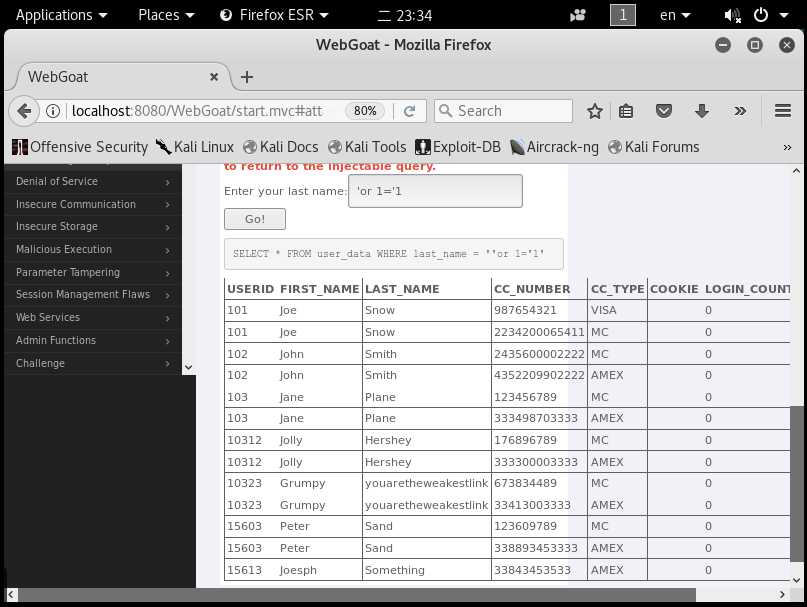
Task: Open the Firefox ESR app menu
Action: click(274, 15)
